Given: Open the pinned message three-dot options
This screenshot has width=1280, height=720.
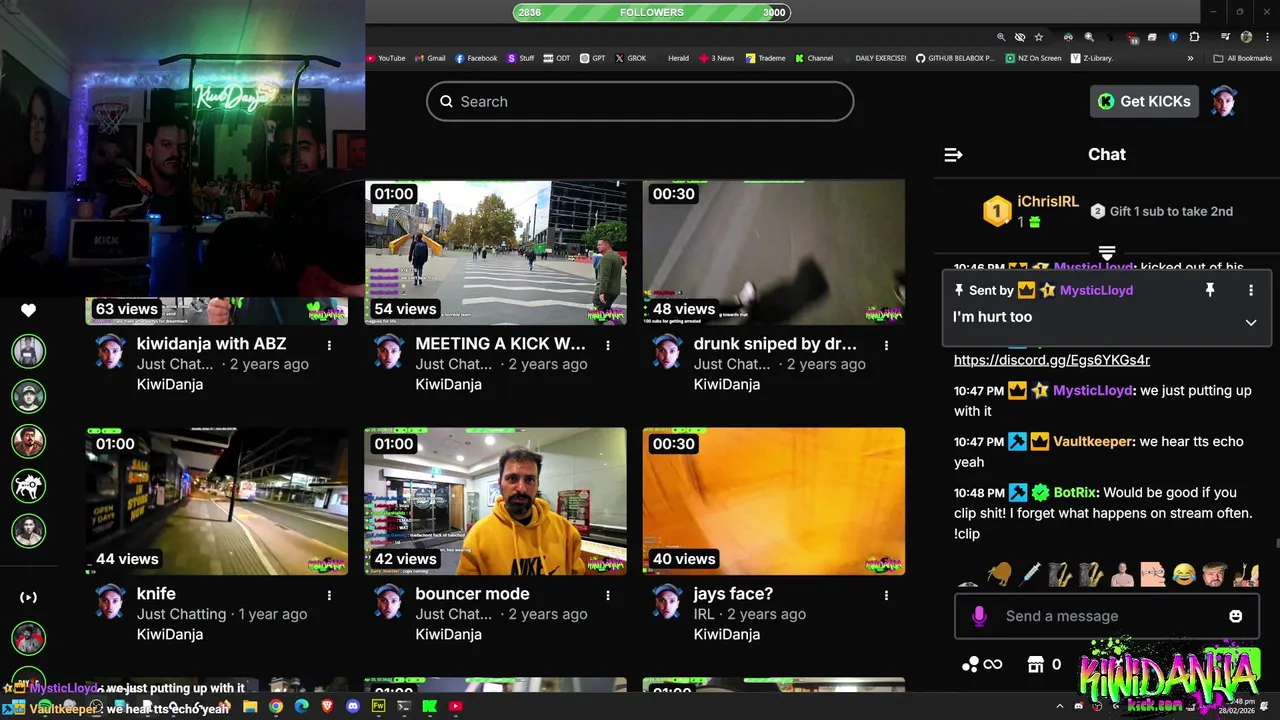Looking at the screenshot, I should (1250, 290).
